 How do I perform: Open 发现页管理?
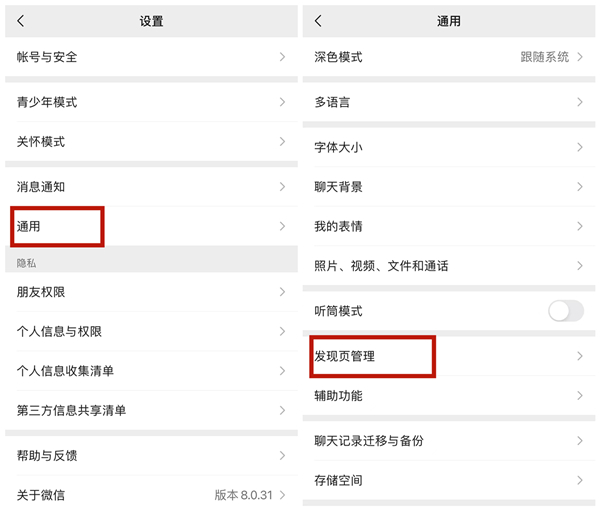pyautogui.click(x=449, y=356)
